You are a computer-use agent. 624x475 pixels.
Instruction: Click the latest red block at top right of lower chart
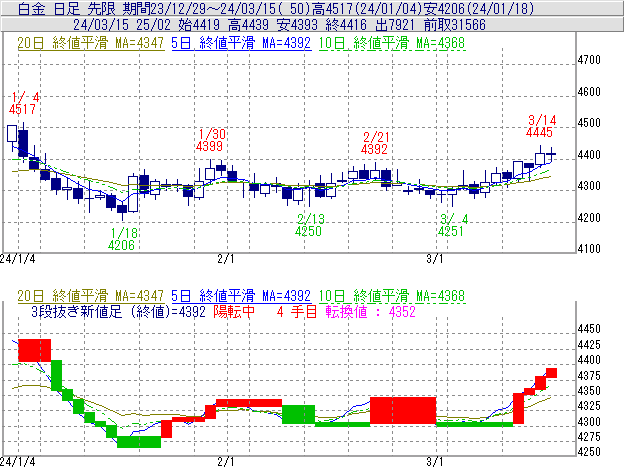[x=551, y=373]
